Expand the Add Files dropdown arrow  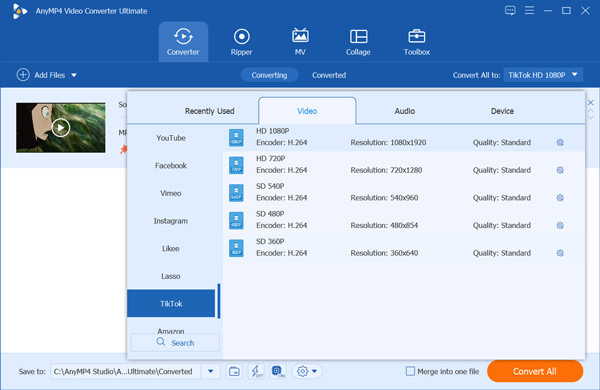pyautogui.click(x=74, y=75)
